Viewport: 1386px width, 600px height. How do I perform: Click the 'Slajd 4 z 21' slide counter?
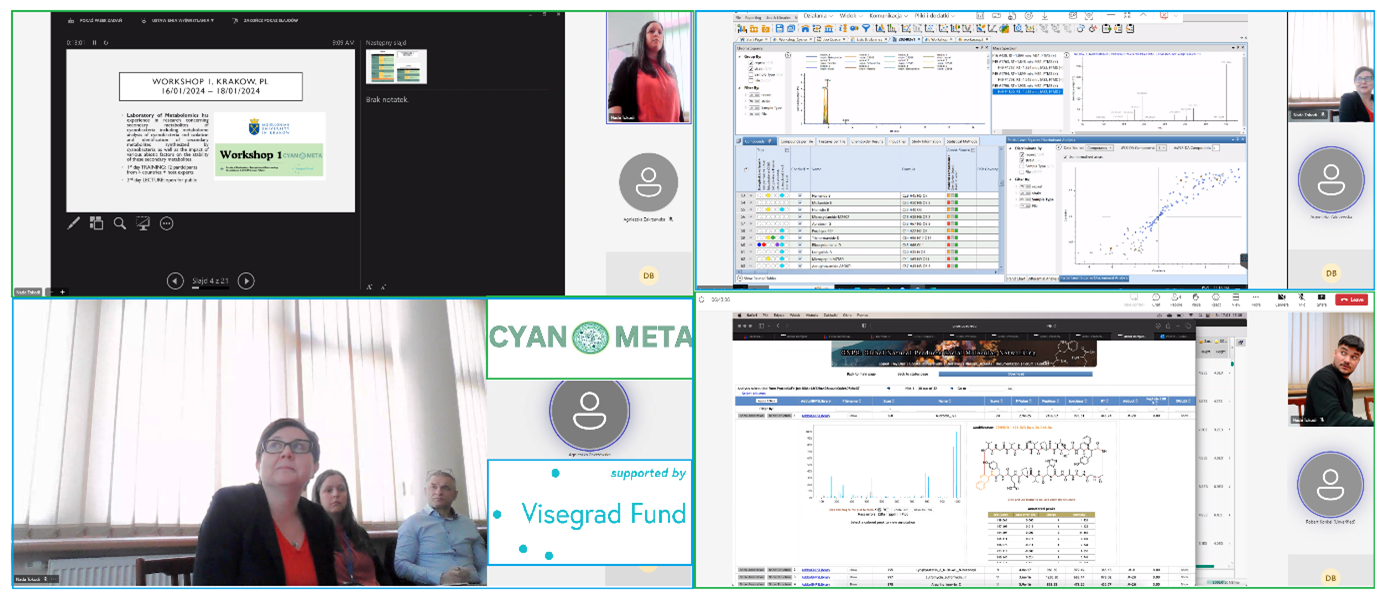(x=211, y=282)
